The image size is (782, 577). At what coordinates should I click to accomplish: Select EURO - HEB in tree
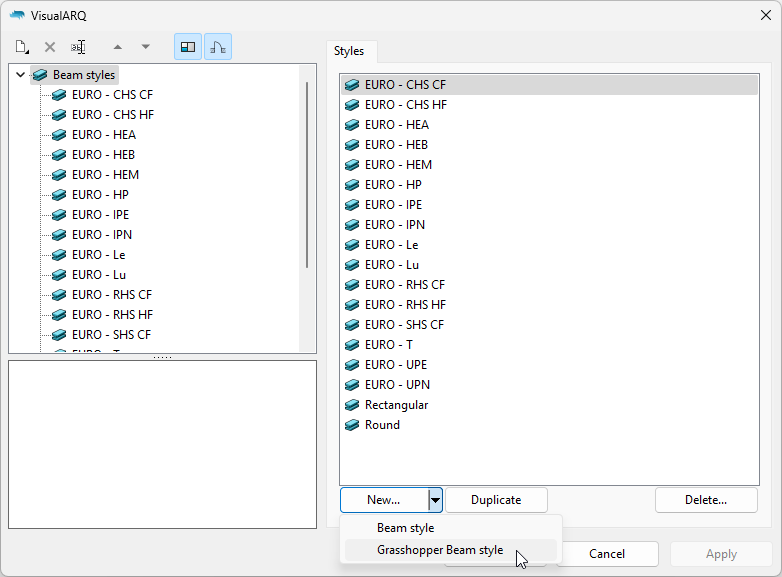coord(103,155)
